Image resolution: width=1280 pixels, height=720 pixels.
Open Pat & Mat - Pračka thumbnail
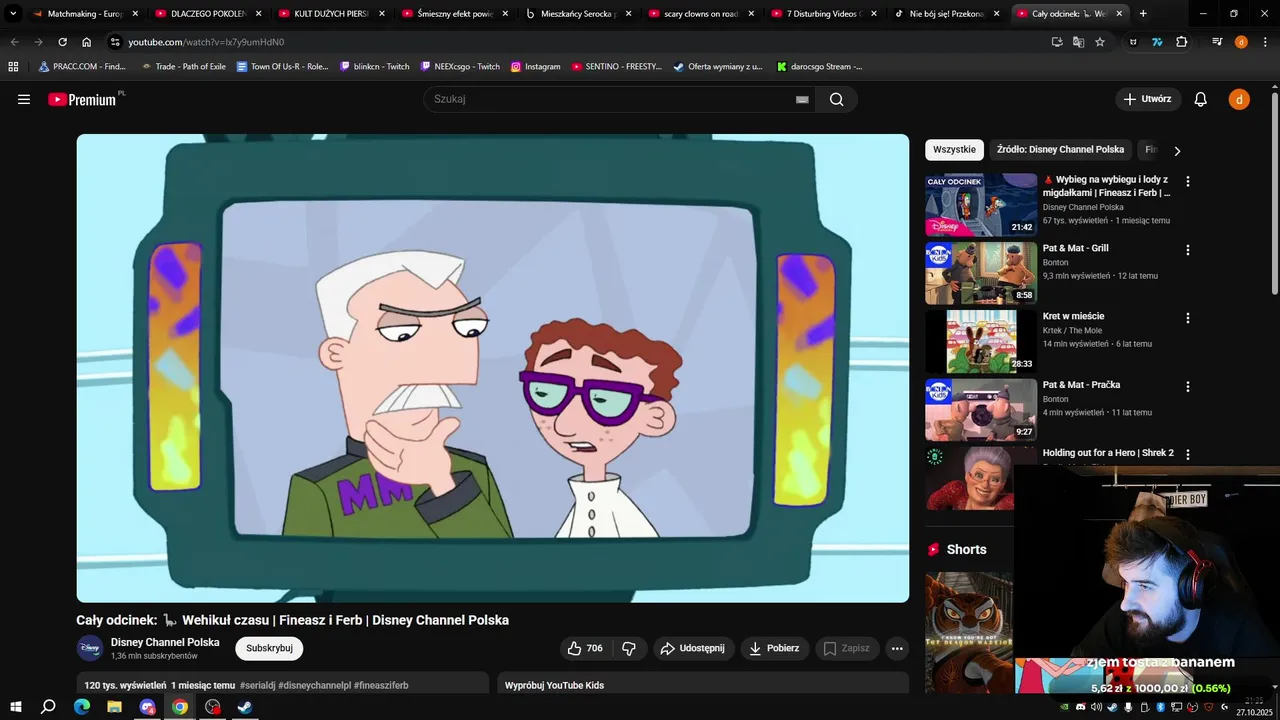[x=981, y=410]
